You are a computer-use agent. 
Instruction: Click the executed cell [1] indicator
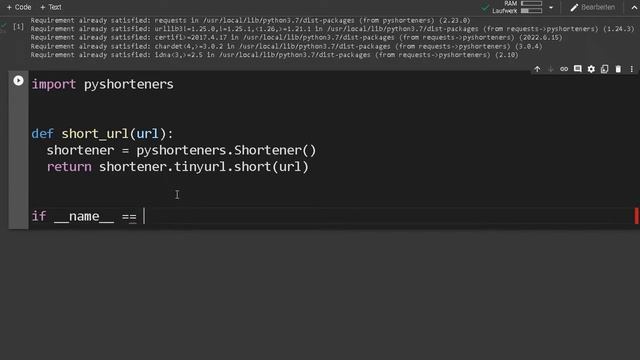point(18,27)
